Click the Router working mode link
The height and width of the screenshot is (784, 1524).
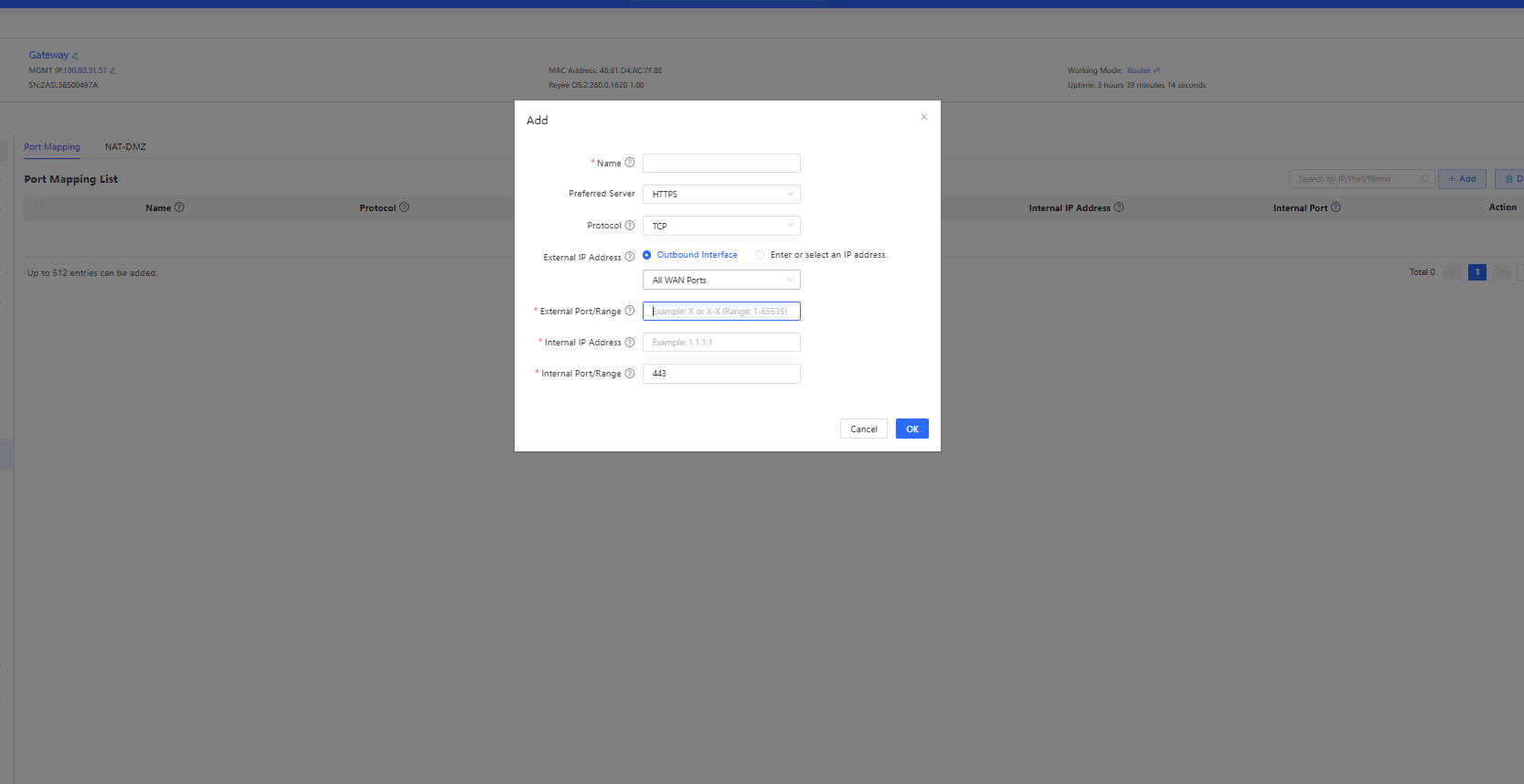coord(1139,70)
